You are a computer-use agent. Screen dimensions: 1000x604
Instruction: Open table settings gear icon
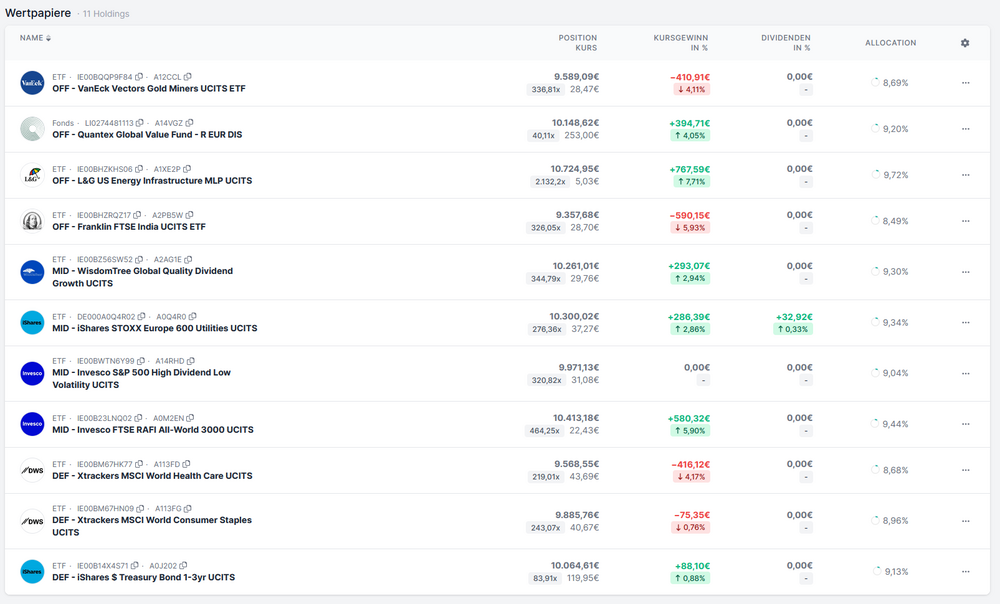[965, 43]
